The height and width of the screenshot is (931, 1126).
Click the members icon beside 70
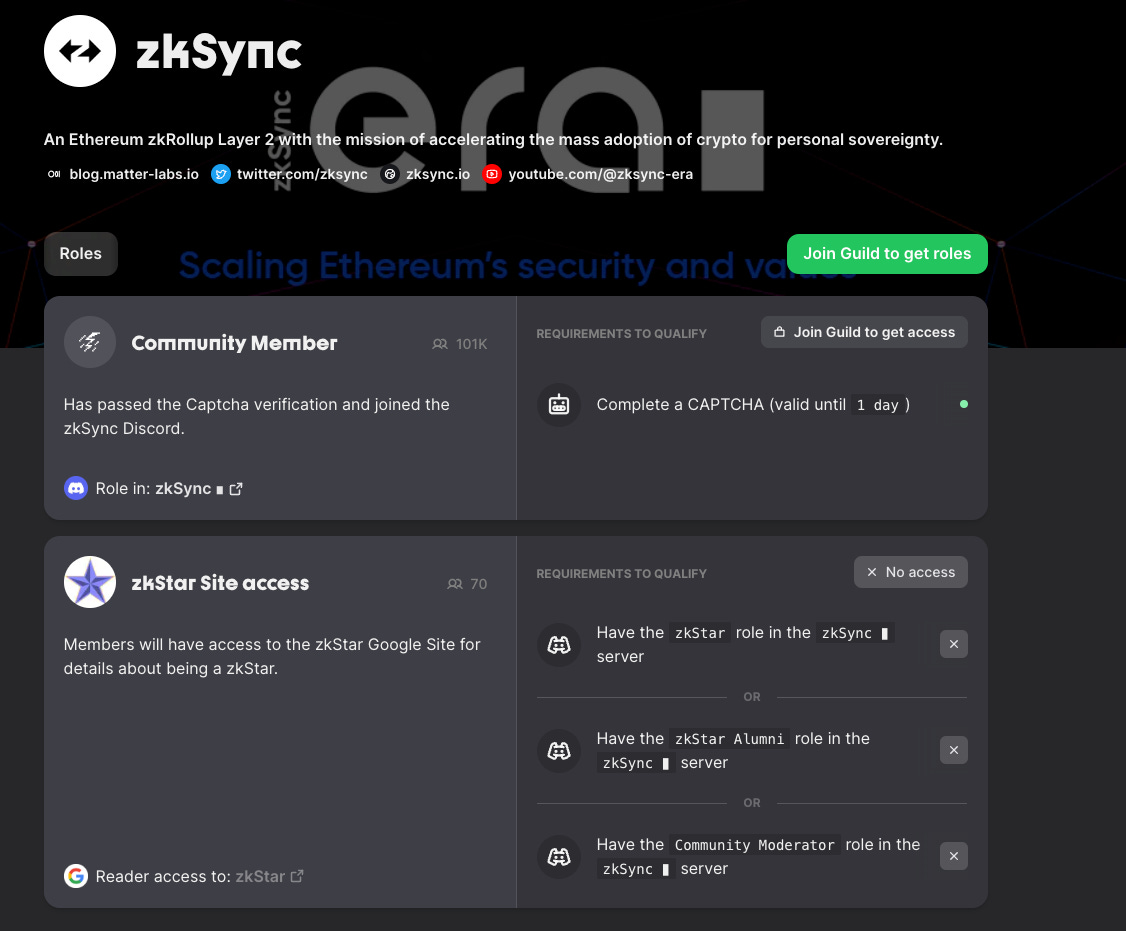455,584
